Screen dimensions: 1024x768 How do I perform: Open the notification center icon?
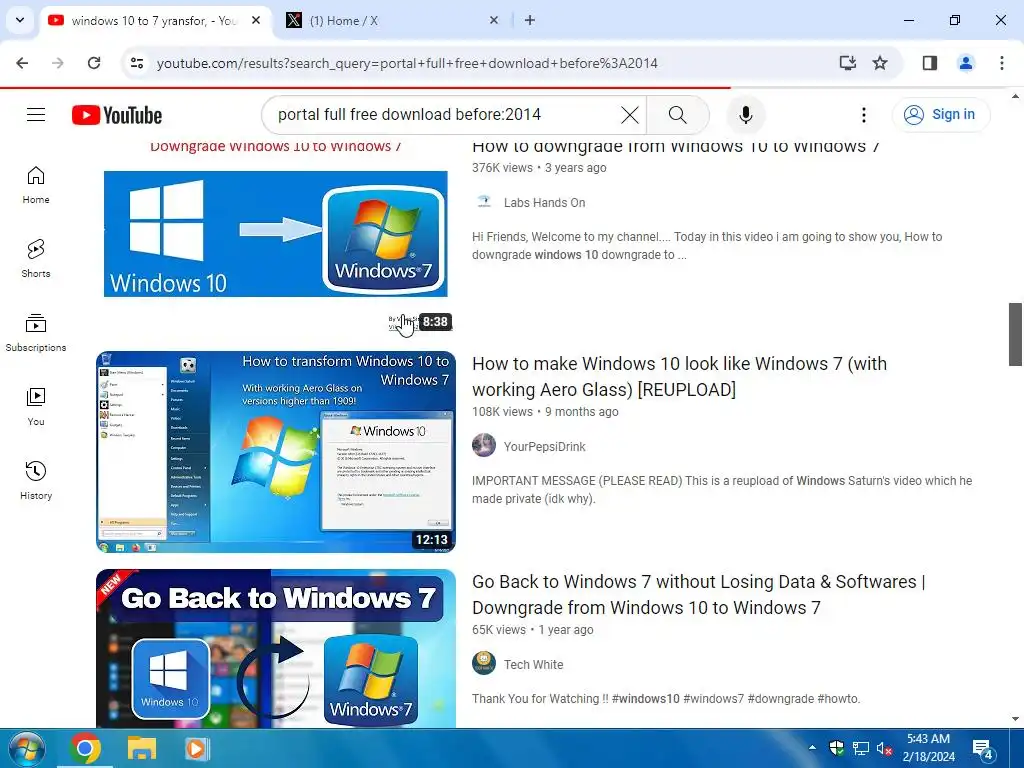pyautogui.click(x=983, y=749)
